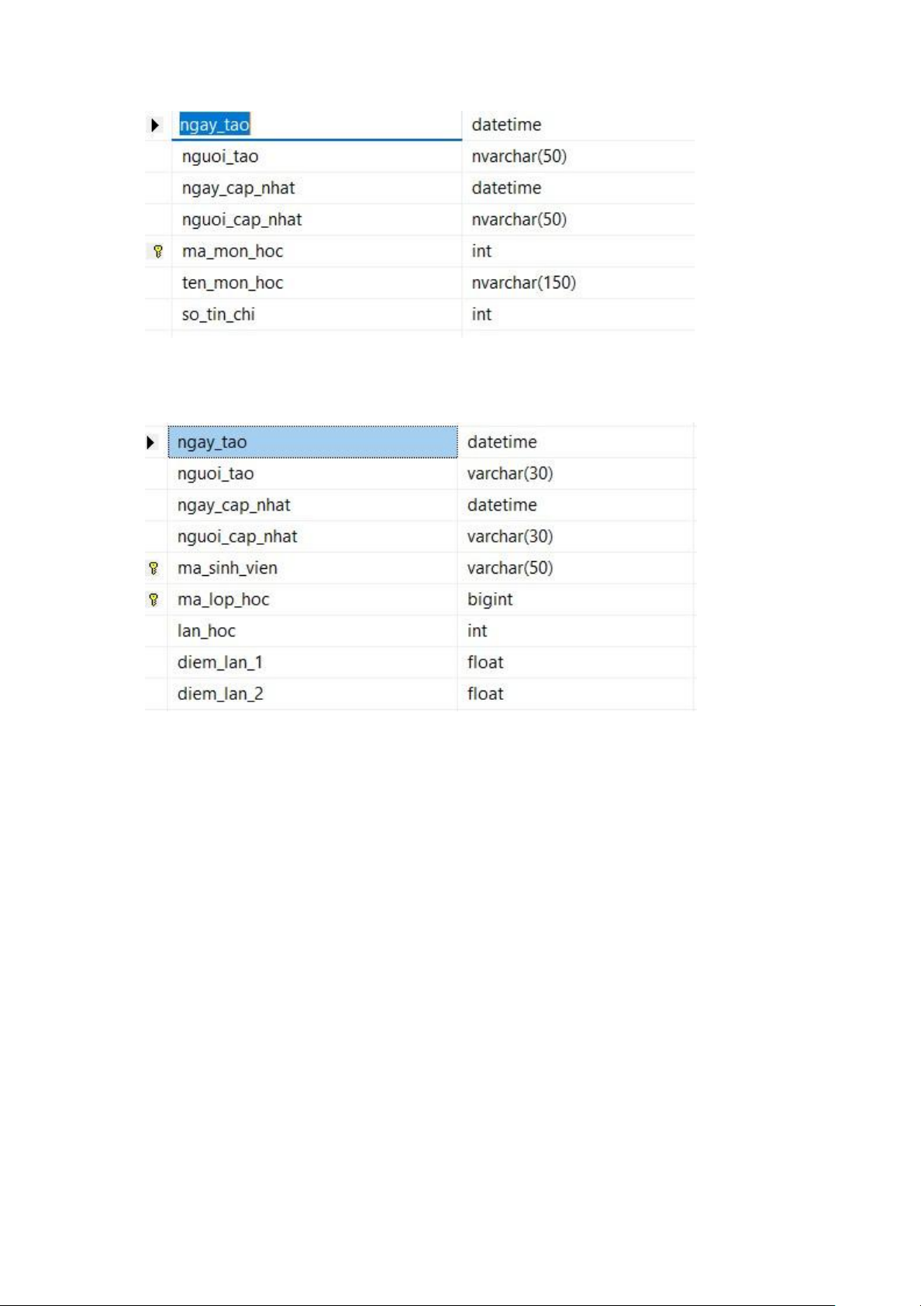Select the diem_lan_2 column name cell

(220, 694)
